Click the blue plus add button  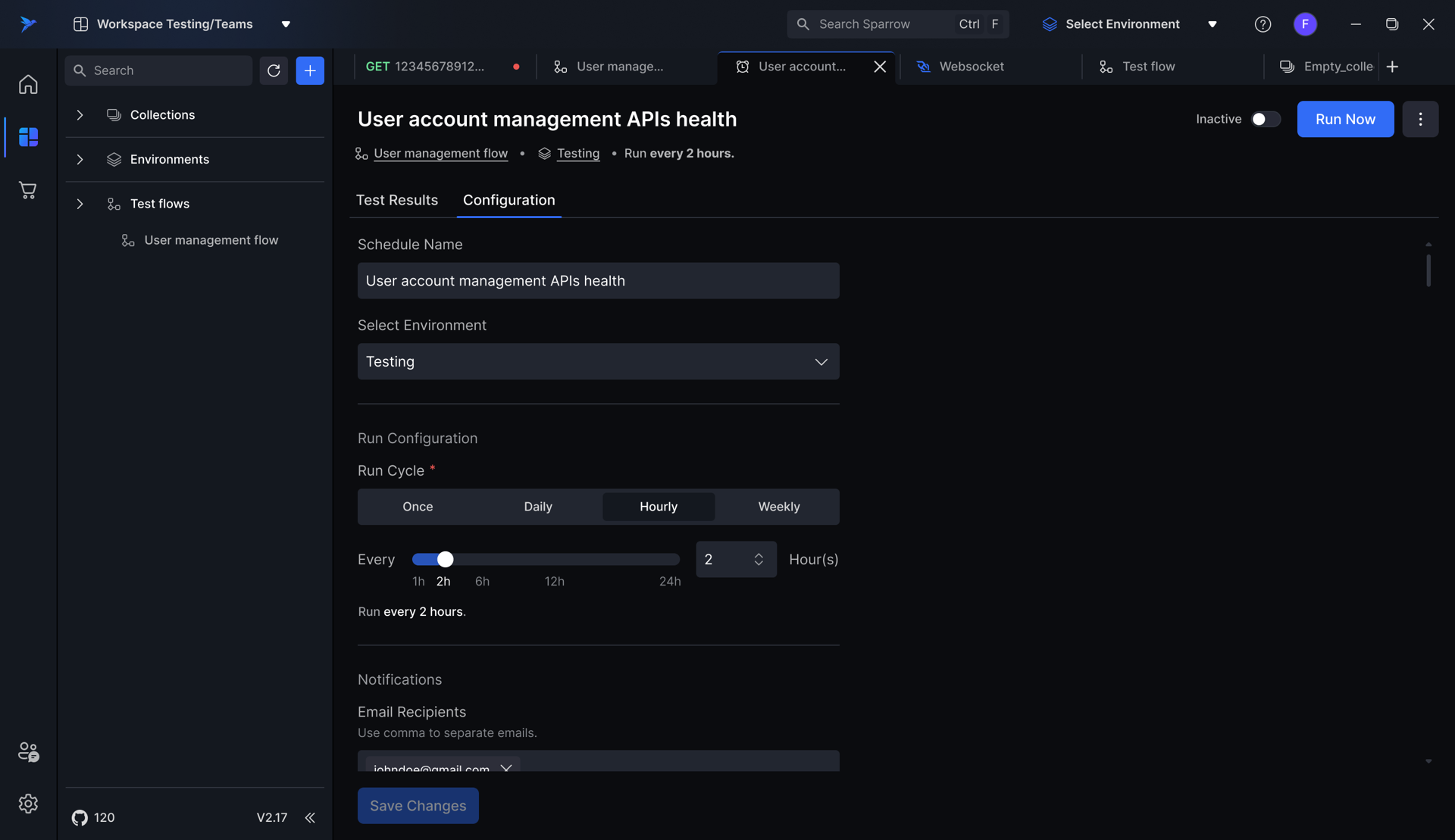(x=310, y=70)
